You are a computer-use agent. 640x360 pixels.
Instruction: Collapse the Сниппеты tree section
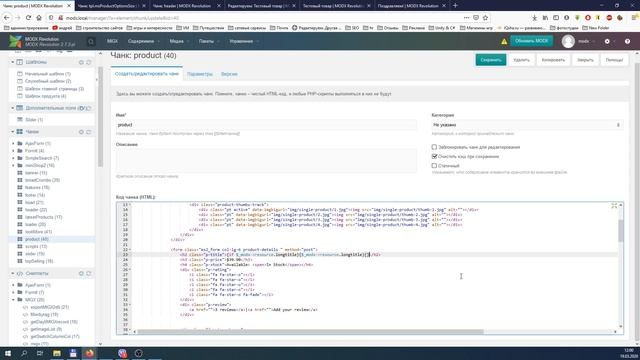pyautogui.click(x=13, y=273)
